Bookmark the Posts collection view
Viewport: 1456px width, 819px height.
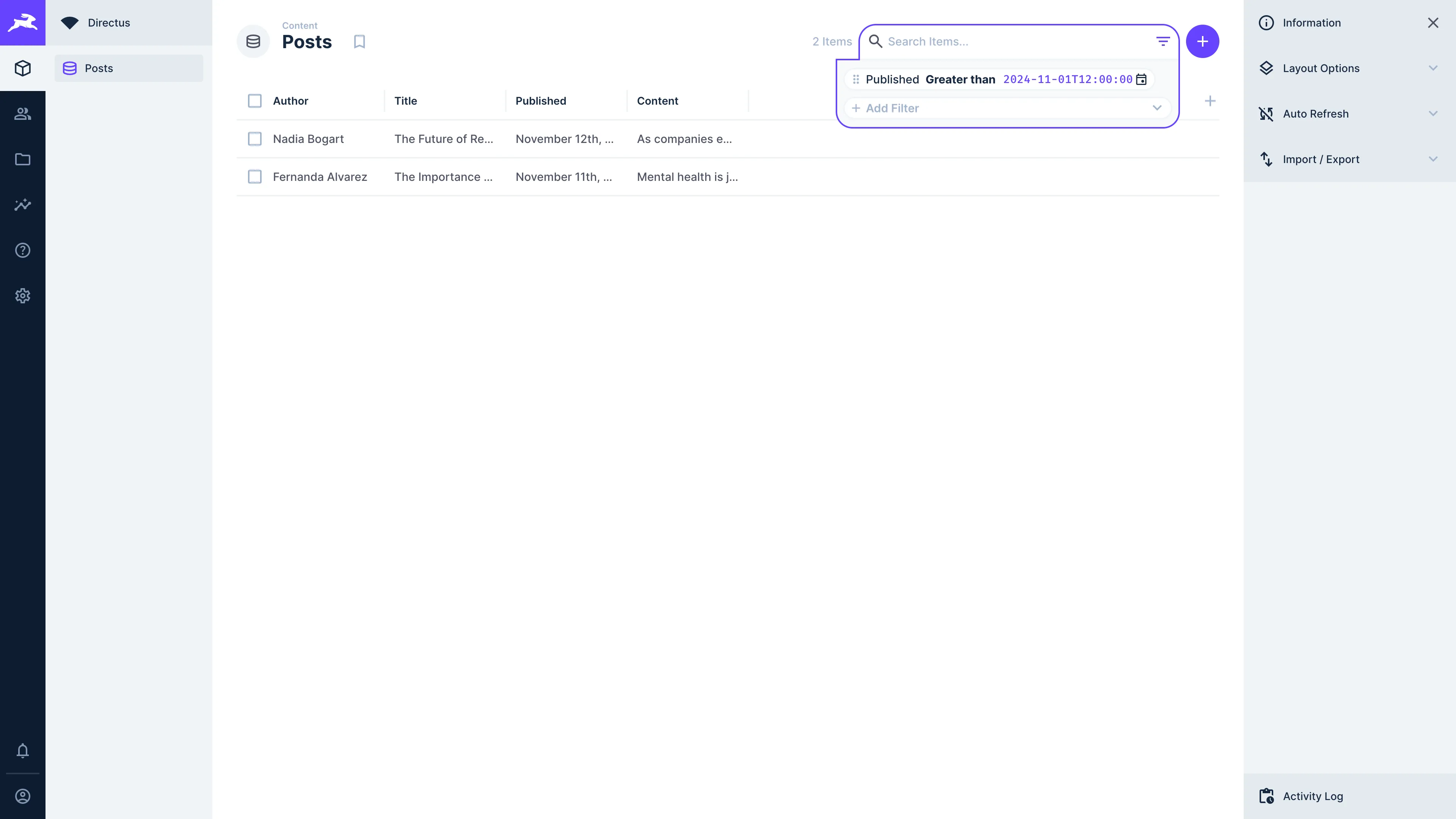click(x=359, y=41)
